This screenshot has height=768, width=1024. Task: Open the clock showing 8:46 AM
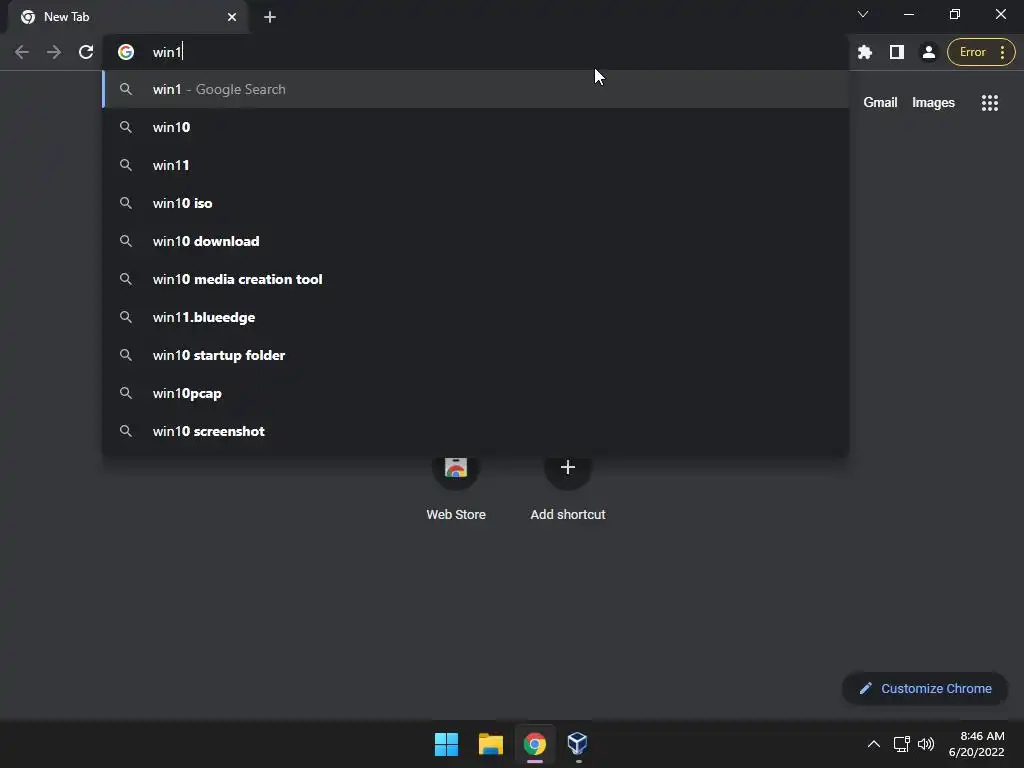click(x=976, y=744)
